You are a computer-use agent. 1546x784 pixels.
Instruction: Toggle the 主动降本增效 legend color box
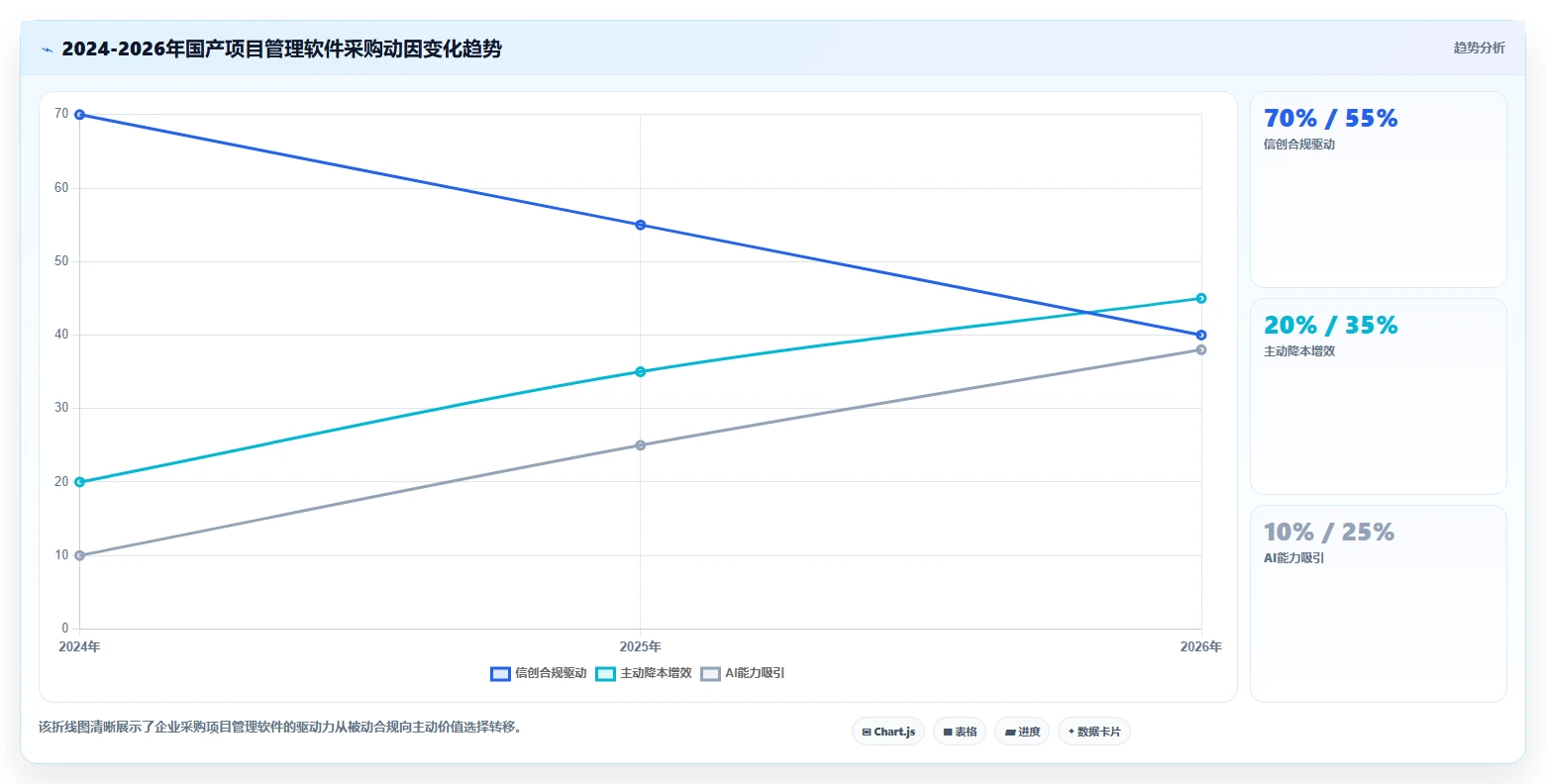point(605,674)
